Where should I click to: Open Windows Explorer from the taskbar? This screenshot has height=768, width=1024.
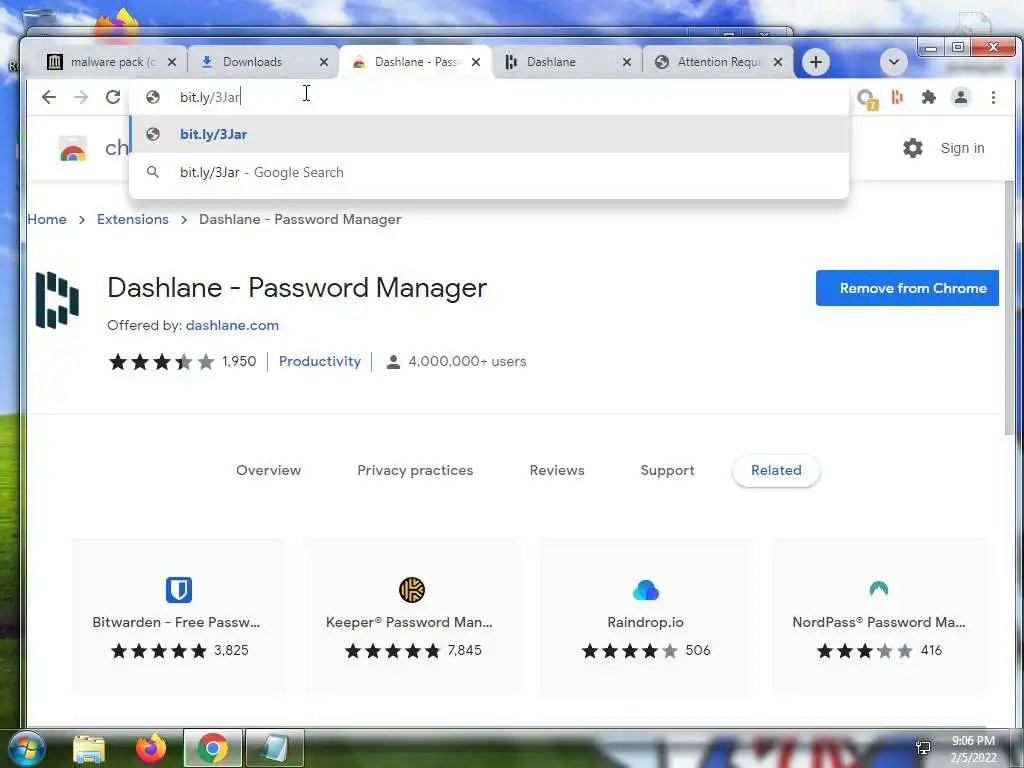89,748
